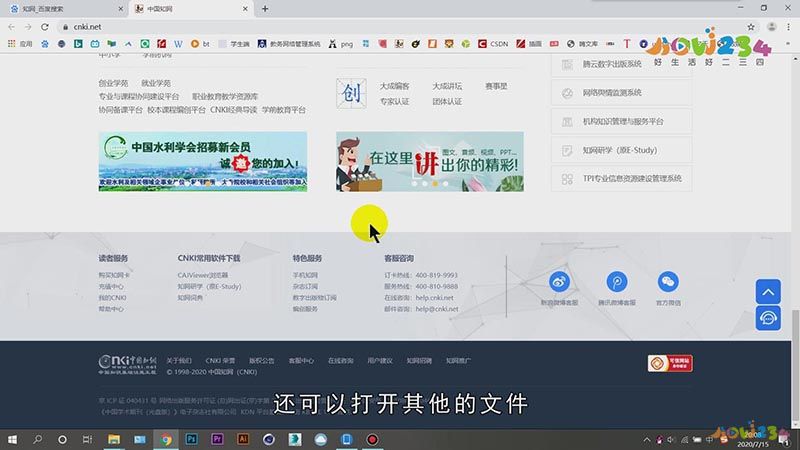Open the 团体认证 link

447,102
